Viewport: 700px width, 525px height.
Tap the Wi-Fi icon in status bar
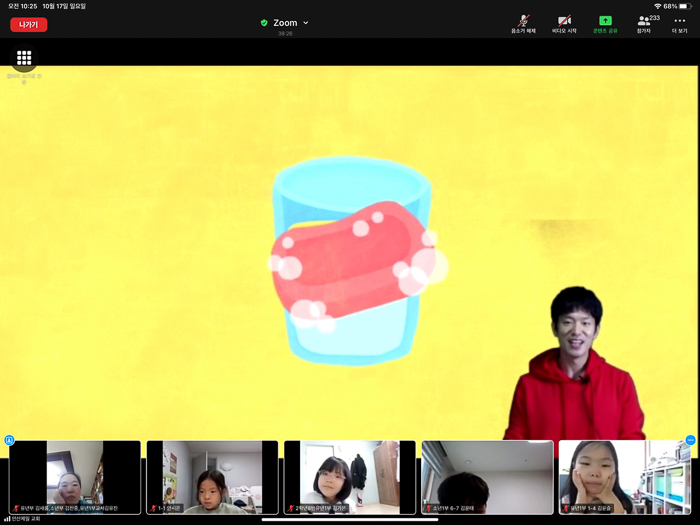(x=657, y=6)
